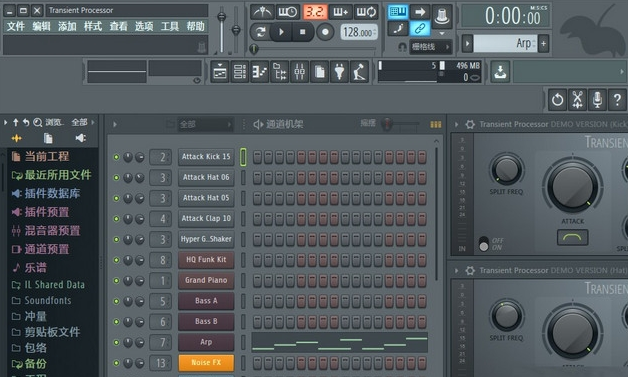Image resolution: width=628 pixels, height=377 pixels.
Task: Add new pattern with plus button
Action: pos(543,43)
